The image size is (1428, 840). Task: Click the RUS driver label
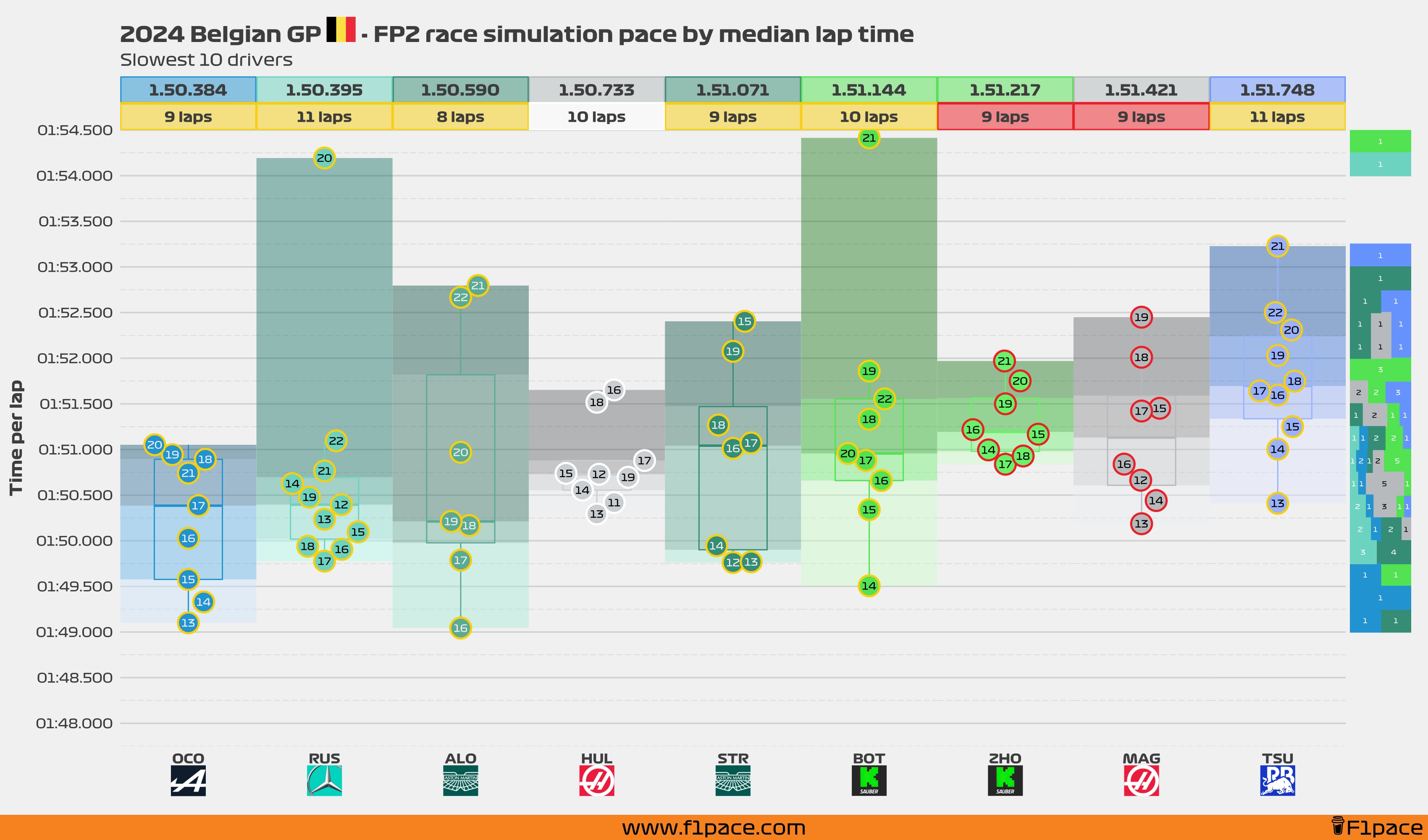pyautogui.click(x=324, y=758)
